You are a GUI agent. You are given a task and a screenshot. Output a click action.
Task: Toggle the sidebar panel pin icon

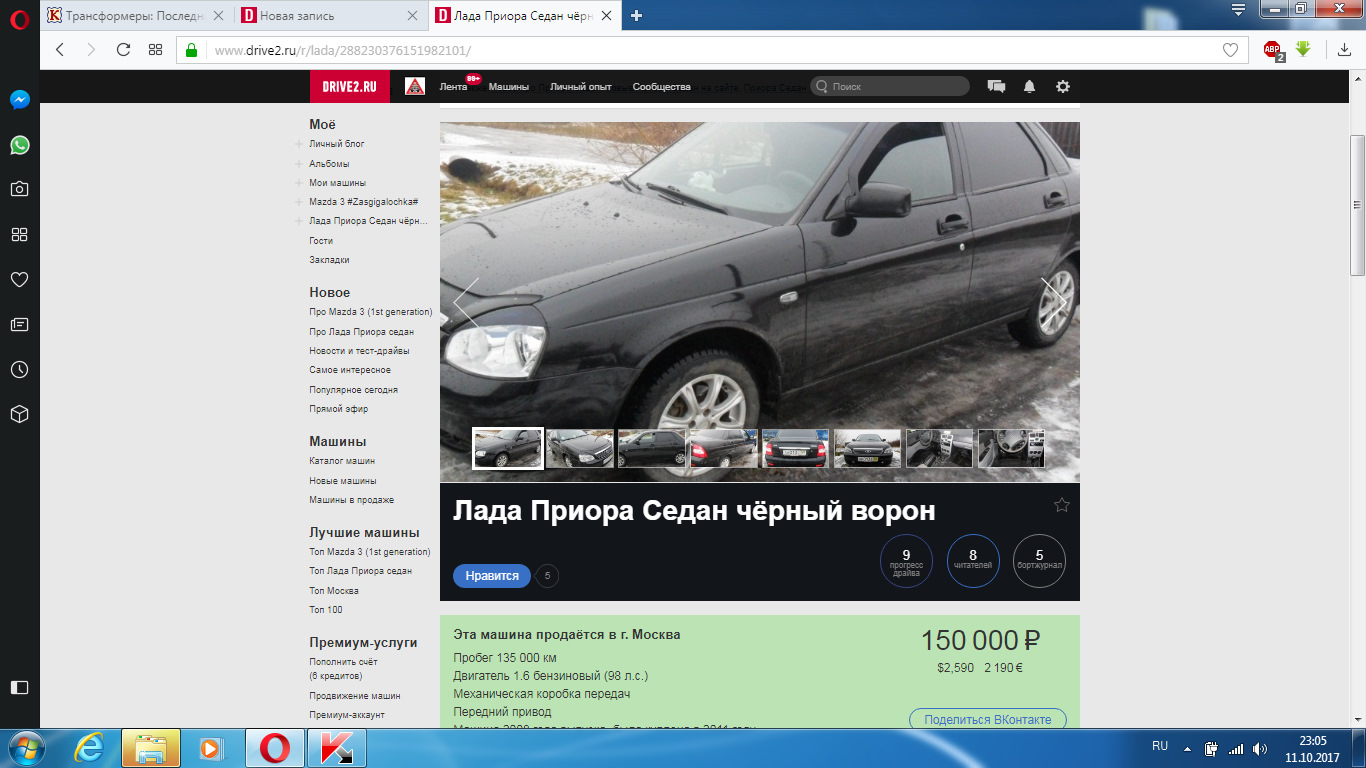click(x=19, y=687)
